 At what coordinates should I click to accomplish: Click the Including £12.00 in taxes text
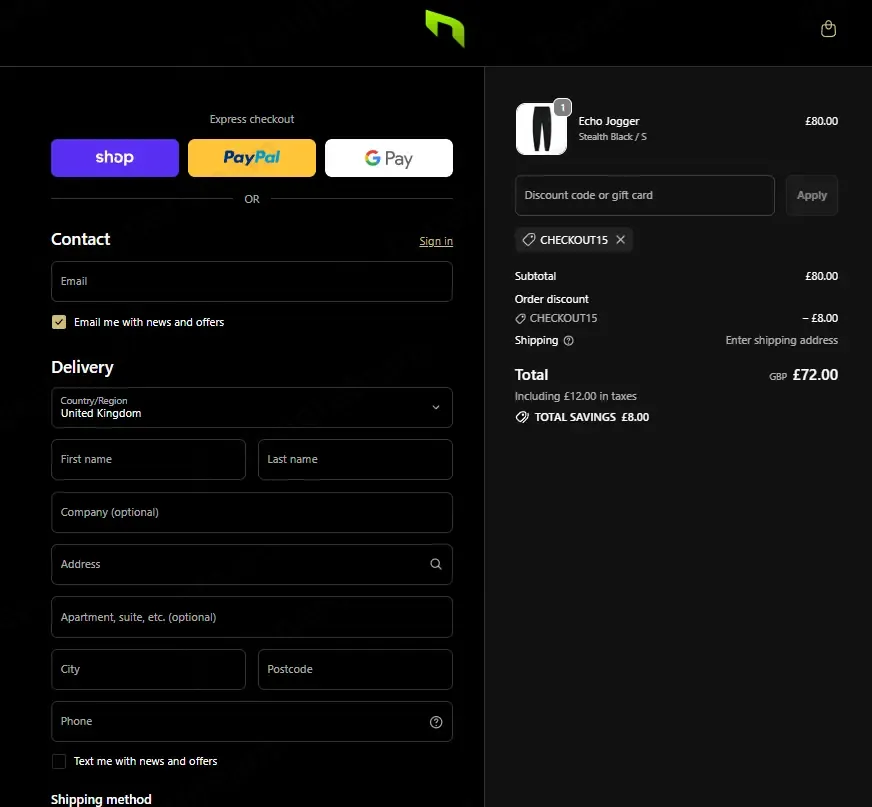tap(576, 396)
